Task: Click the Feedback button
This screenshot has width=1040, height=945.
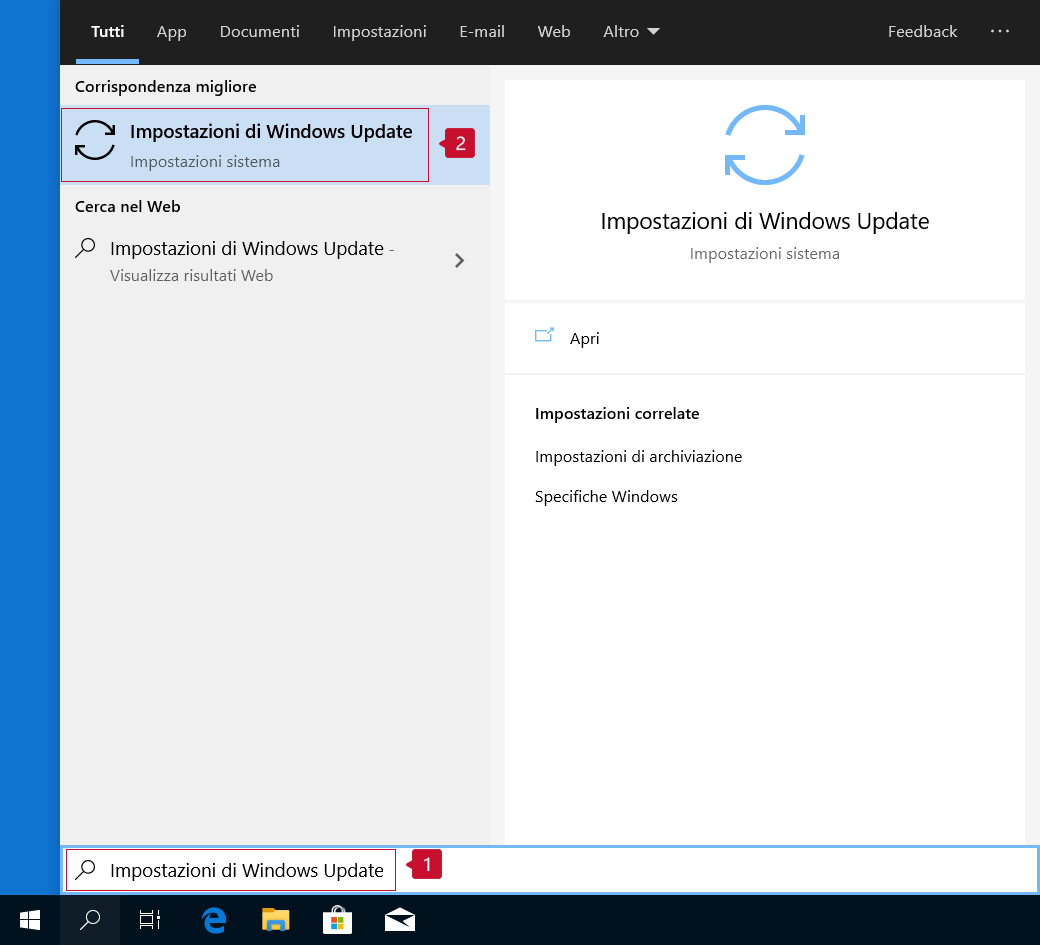Action: point(922,32)
